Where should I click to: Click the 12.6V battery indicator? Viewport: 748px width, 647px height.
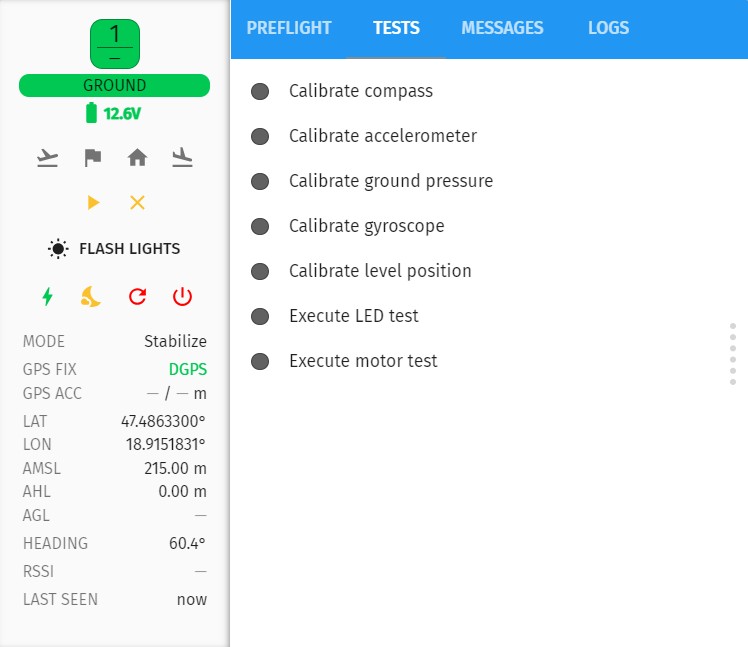click(x=114, y=114)
